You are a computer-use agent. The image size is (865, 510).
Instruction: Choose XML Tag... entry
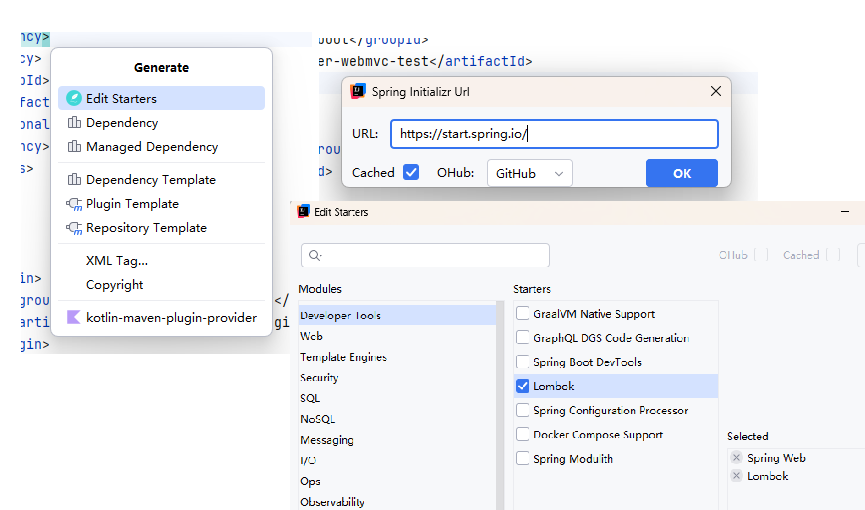point(161,261)
